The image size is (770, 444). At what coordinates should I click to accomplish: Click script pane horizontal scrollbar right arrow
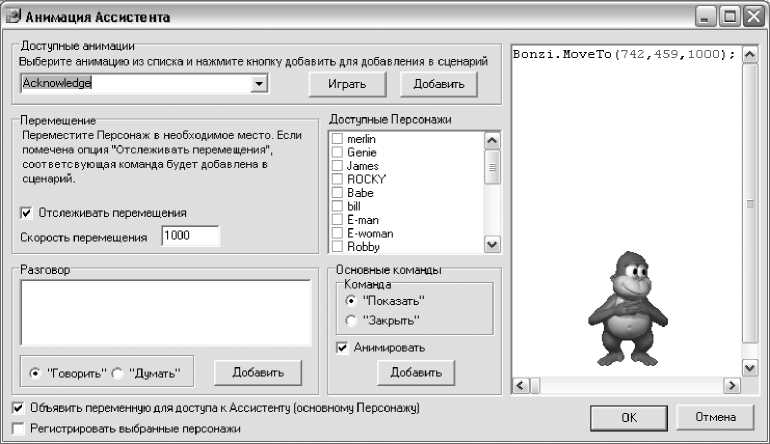click(x=732, y=386)
